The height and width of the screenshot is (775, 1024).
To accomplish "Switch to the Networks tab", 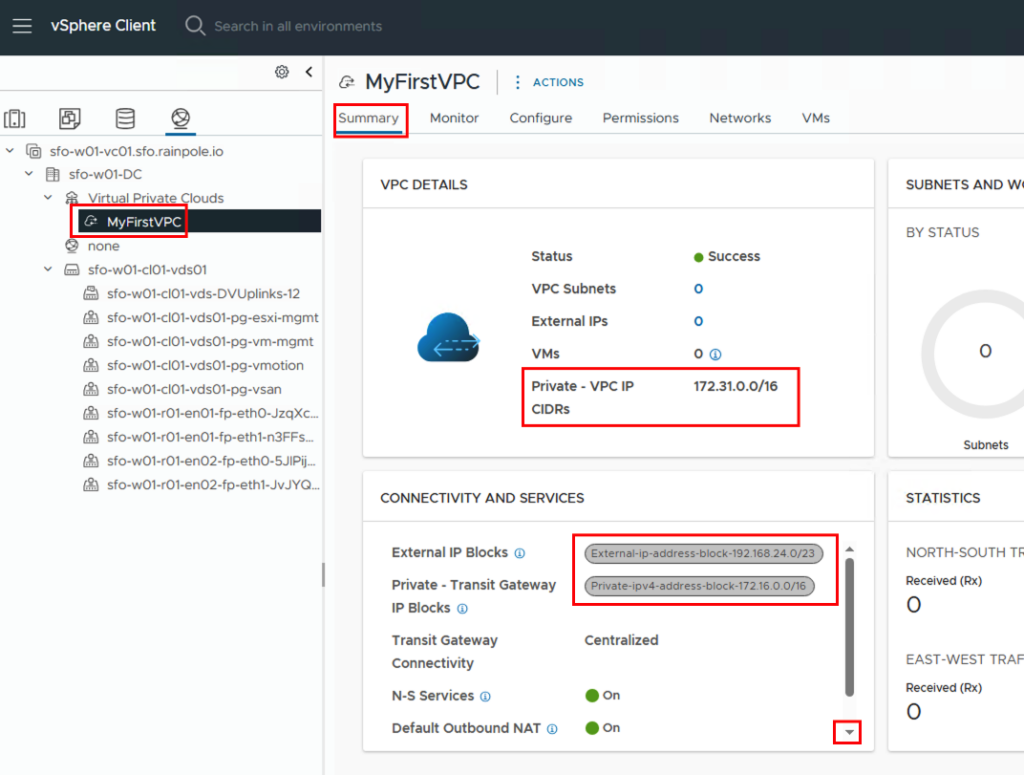I will [740, 118].
